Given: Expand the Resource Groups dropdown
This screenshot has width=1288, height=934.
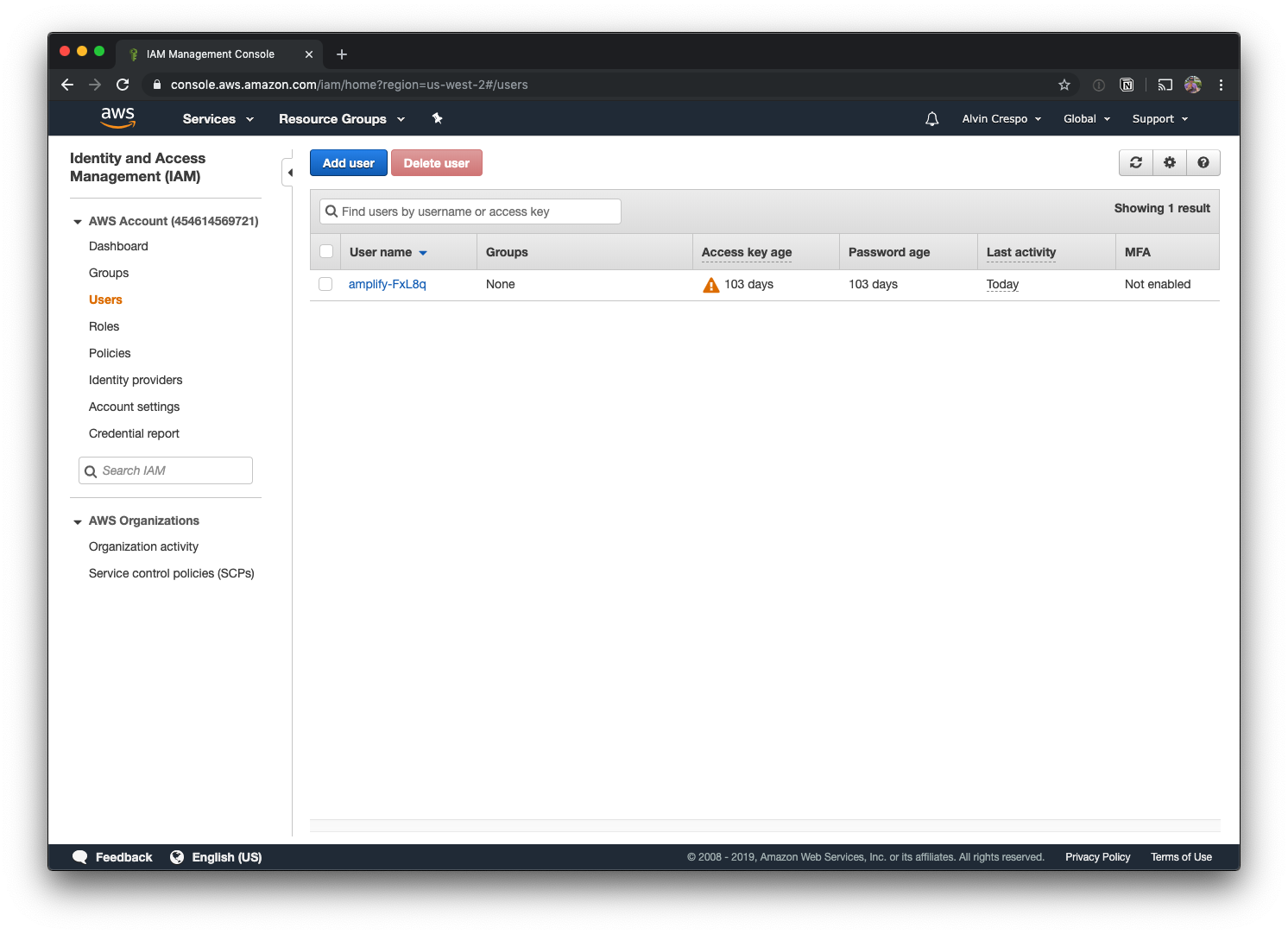Looking at the screenshot, I should pos(341,119).
